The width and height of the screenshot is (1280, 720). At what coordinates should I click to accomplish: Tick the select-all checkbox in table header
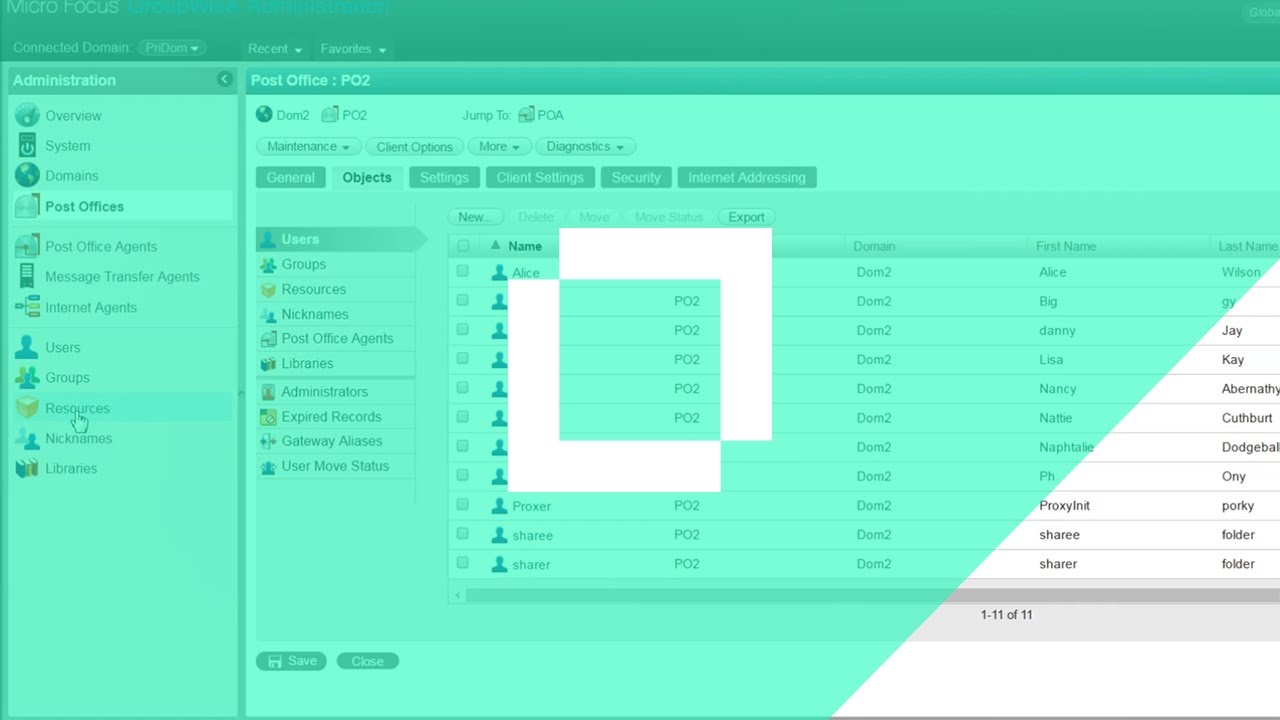click(x=463, y=246)
